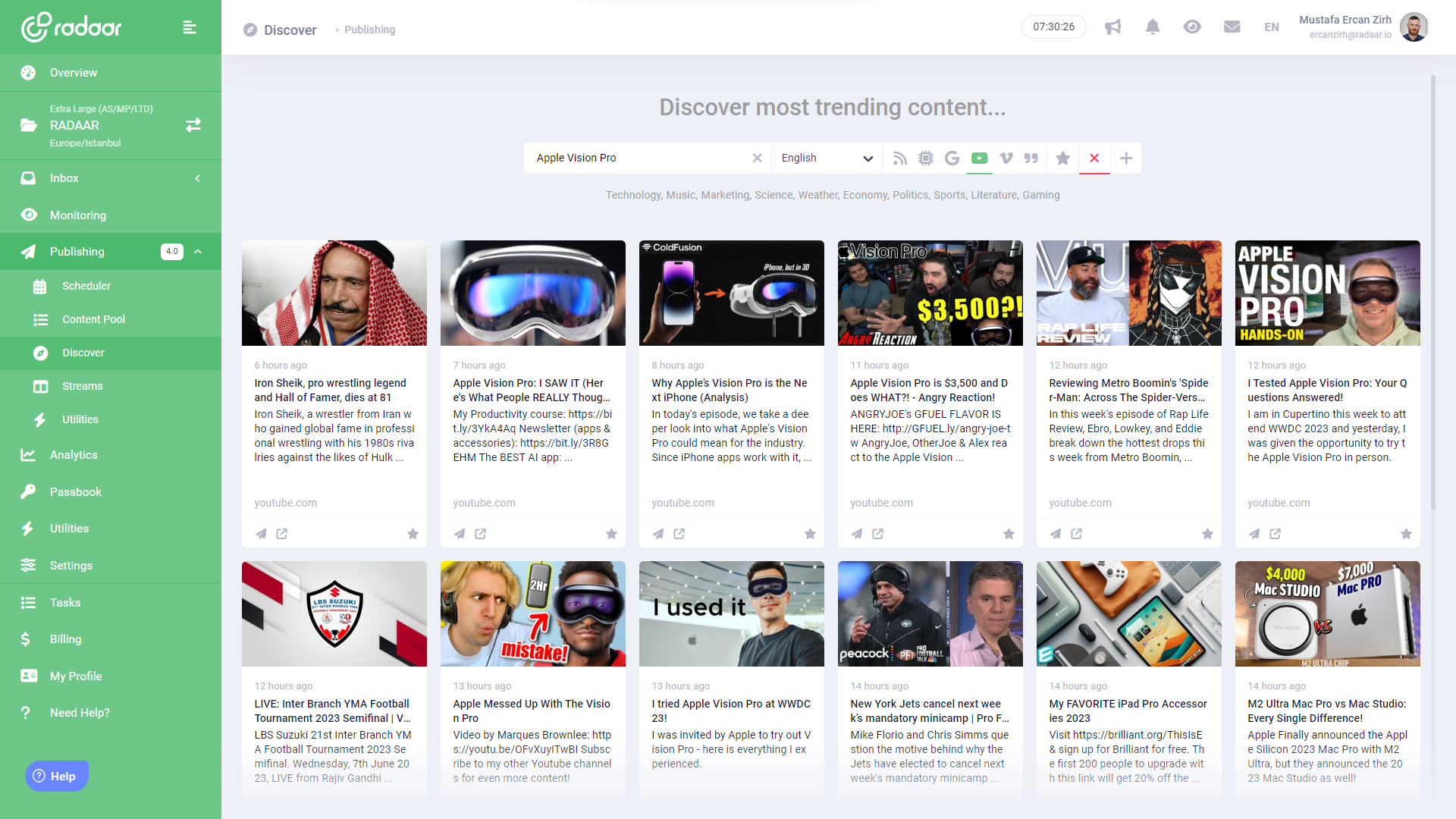The height and width of the screenshot is (819, 1456).
Task: Click the star favorites filter icon
Action: coord(1062,158)
